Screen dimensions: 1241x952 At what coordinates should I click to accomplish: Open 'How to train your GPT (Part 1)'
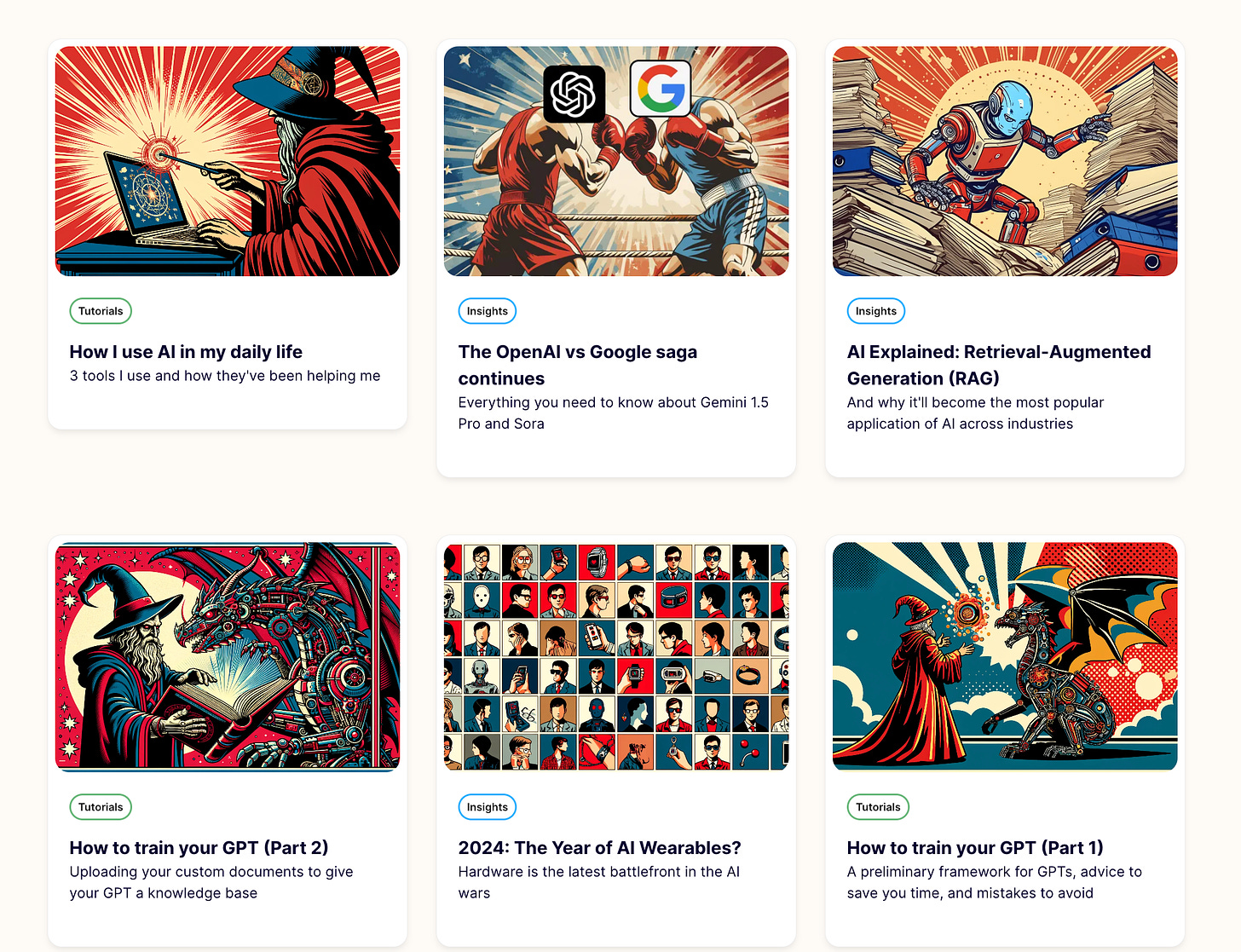pos(975,848)
